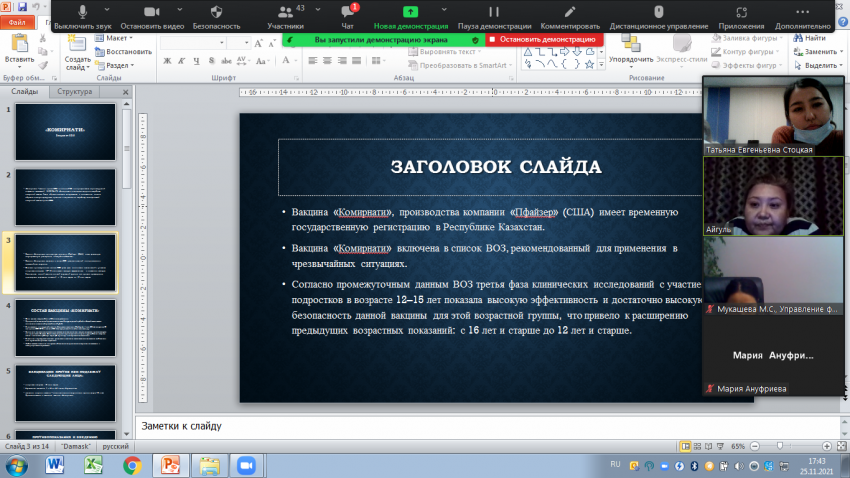Close the slides pane with X
The width and height of the screenshot is (850, 478).
[x=125, y=92]
